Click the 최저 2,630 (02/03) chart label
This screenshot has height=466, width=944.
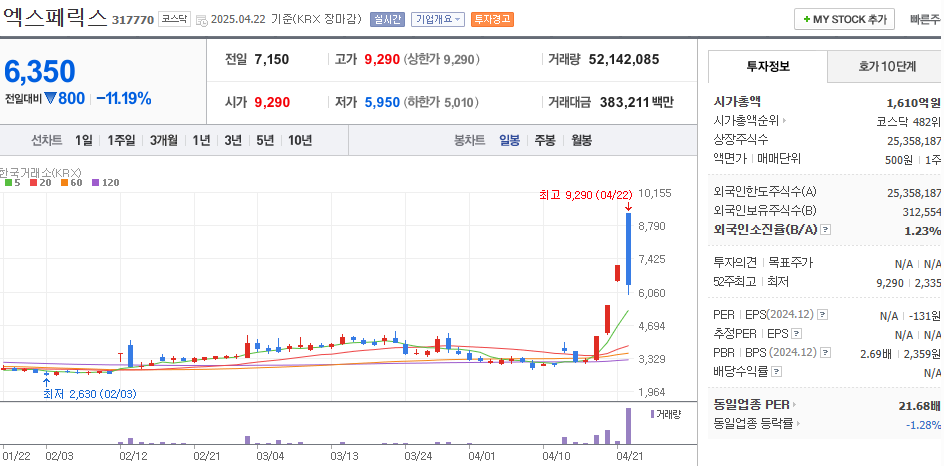coord(90,394)
